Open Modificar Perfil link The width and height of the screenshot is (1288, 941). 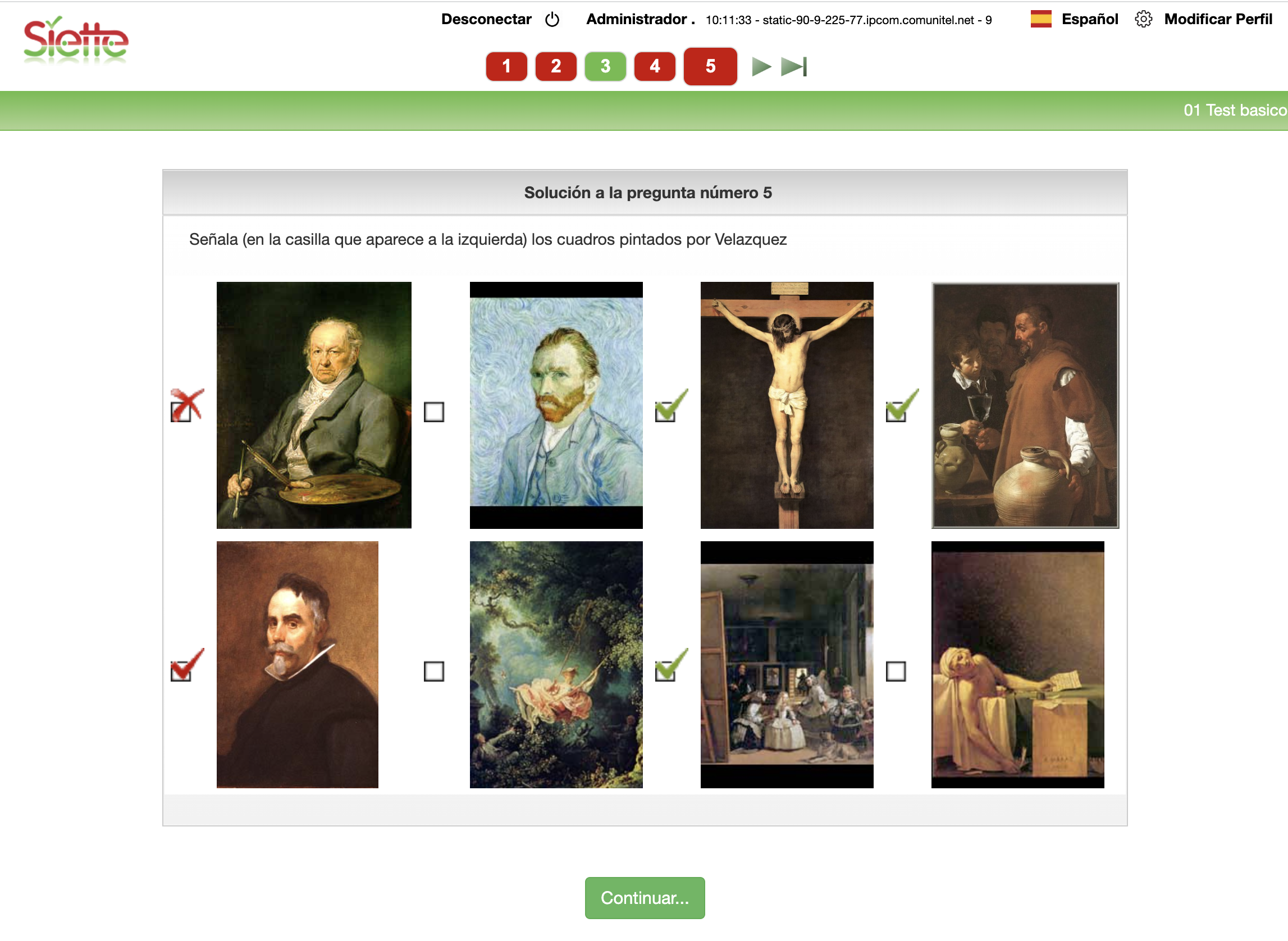click(1218, 19)
